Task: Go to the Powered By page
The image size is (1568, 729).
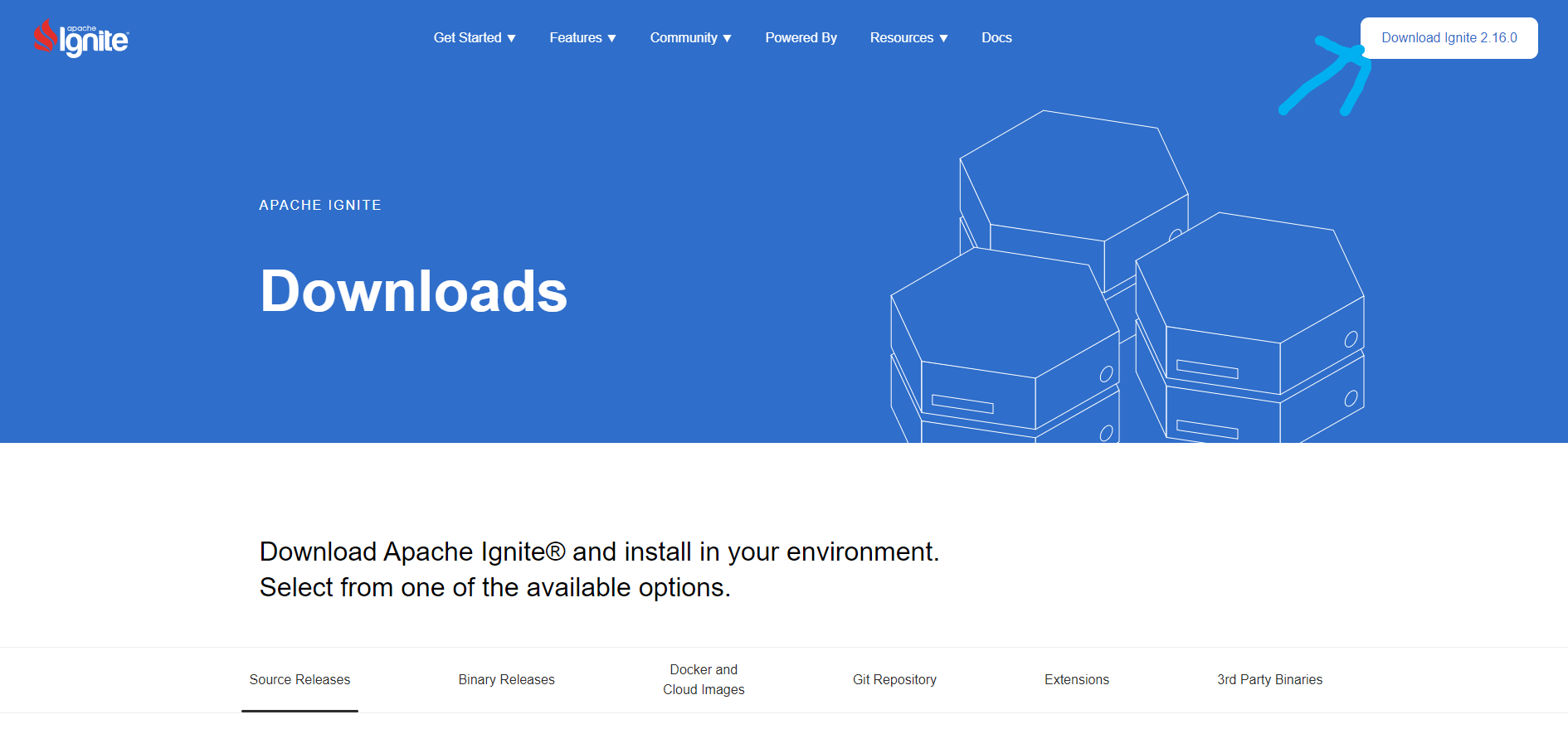Action: pos(801,38)
